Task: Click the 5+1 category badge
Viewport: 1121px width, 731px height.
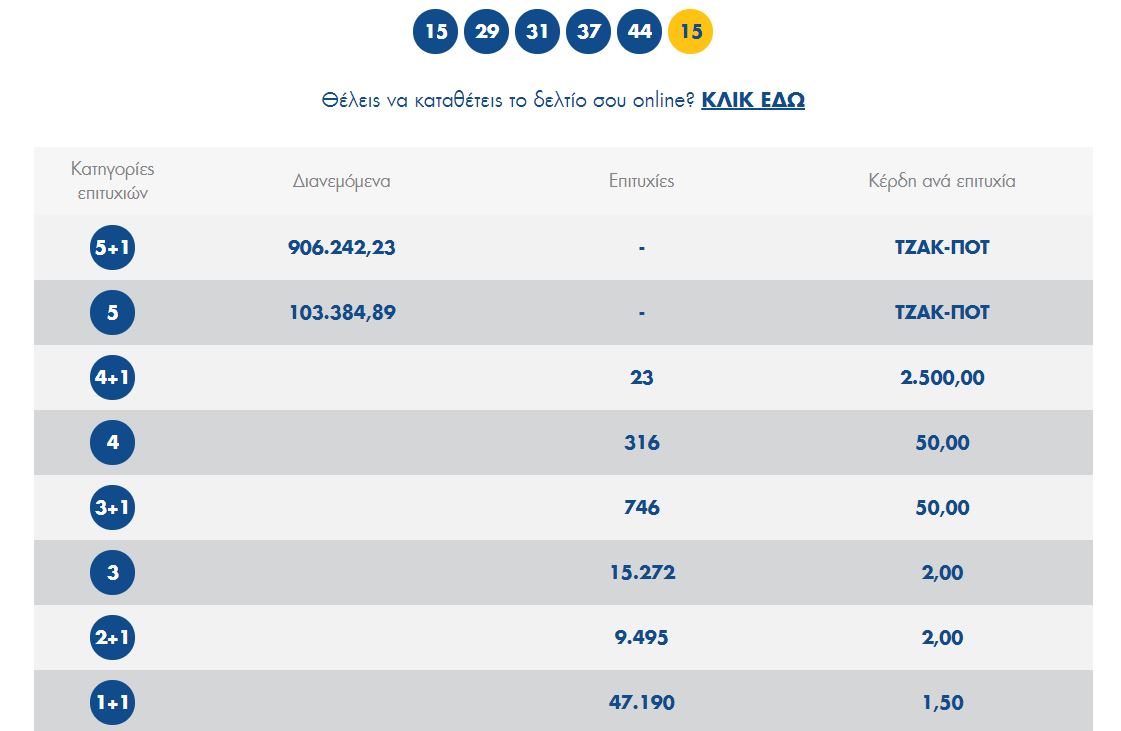Action: coord(112,248)
